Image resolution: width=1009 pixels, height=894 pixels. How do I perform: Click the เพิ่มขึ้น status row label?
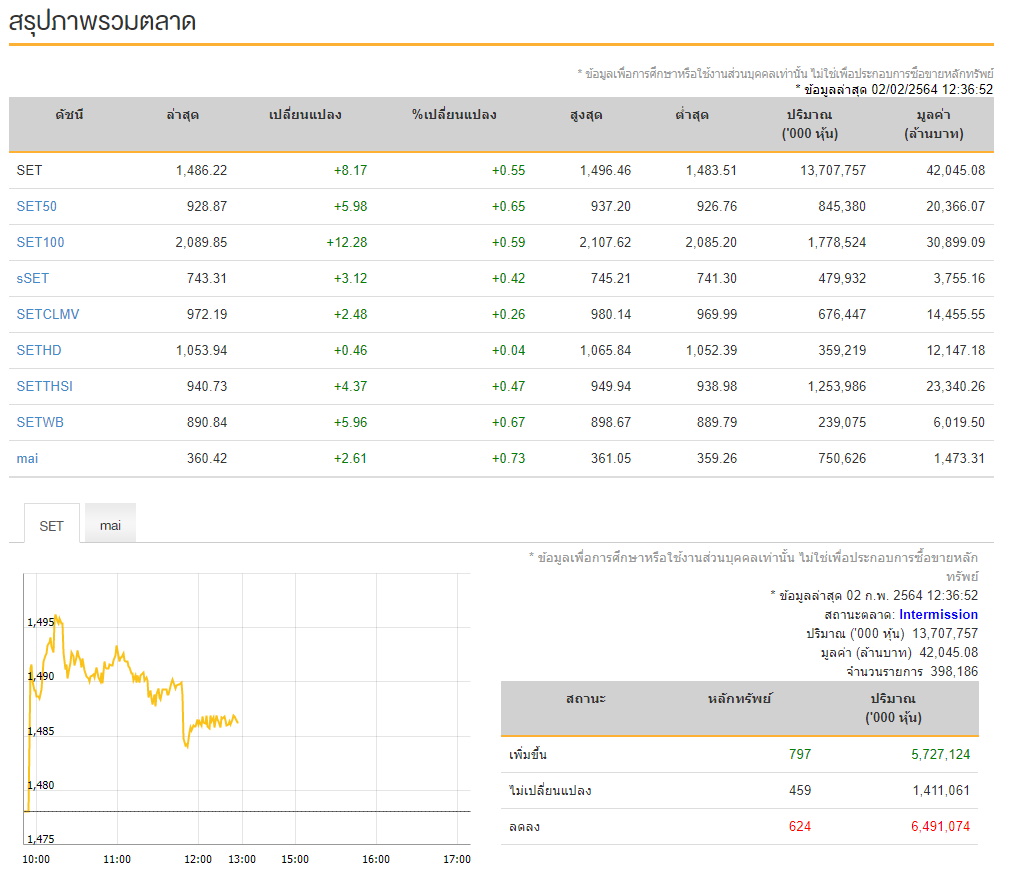pos(528,754)
